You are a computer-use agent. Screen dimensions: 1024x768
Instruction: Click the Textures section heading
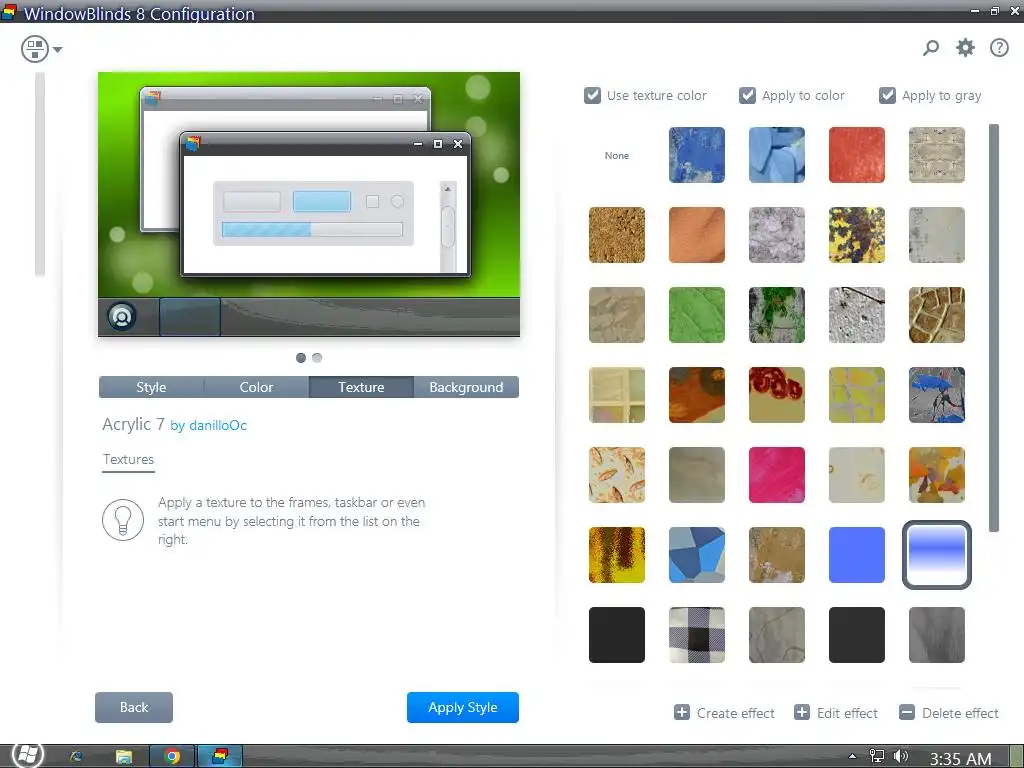[128, 459]
